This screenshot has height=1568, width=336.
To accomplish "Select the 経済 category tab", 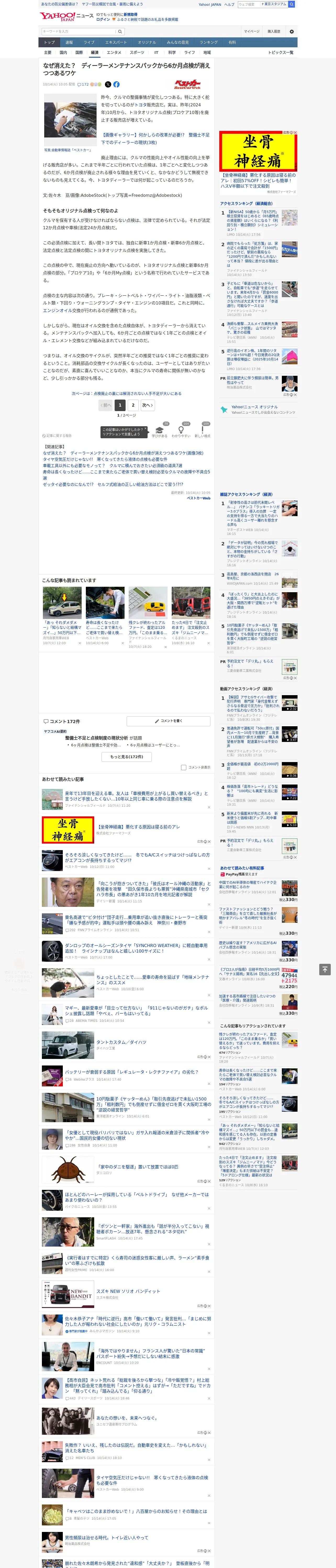I will [x=94, y=52].
